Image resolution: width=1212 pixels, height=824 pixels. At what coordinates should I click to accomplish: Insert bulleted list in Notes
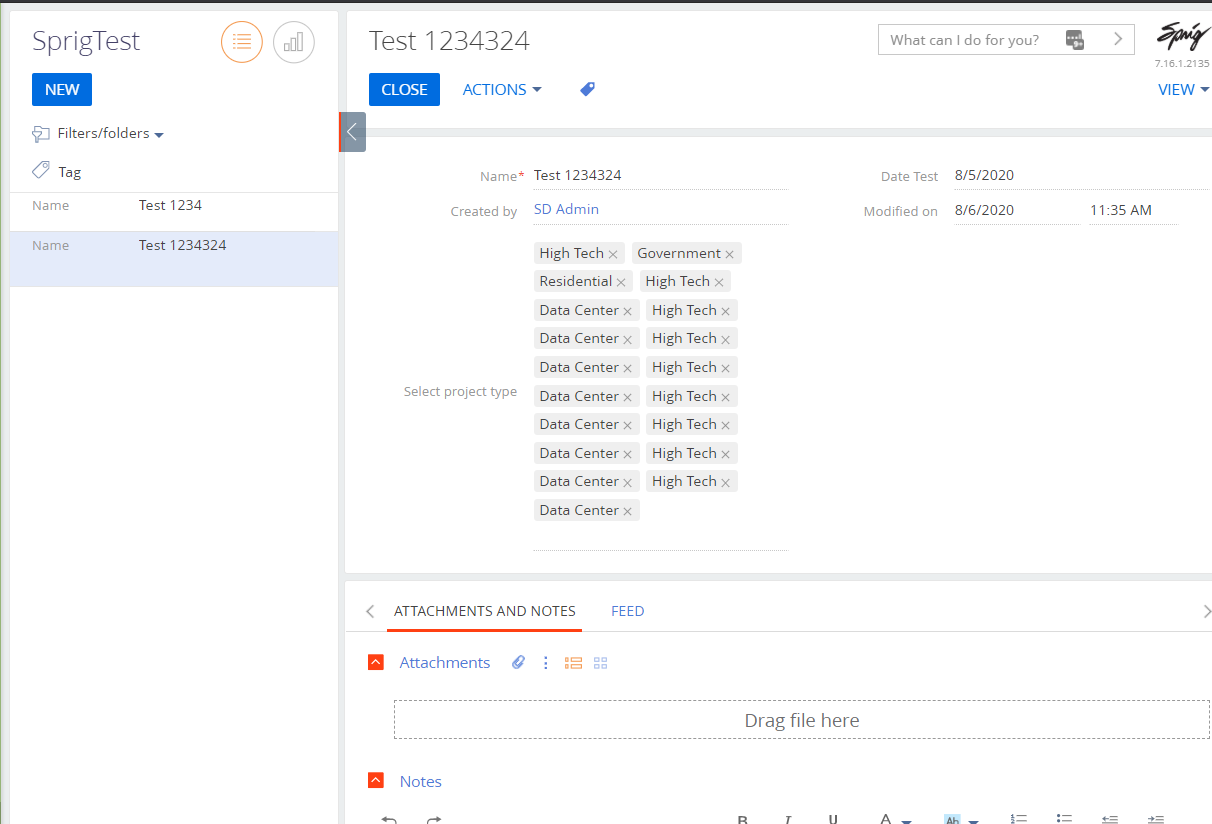click(x=1064, y=819)
